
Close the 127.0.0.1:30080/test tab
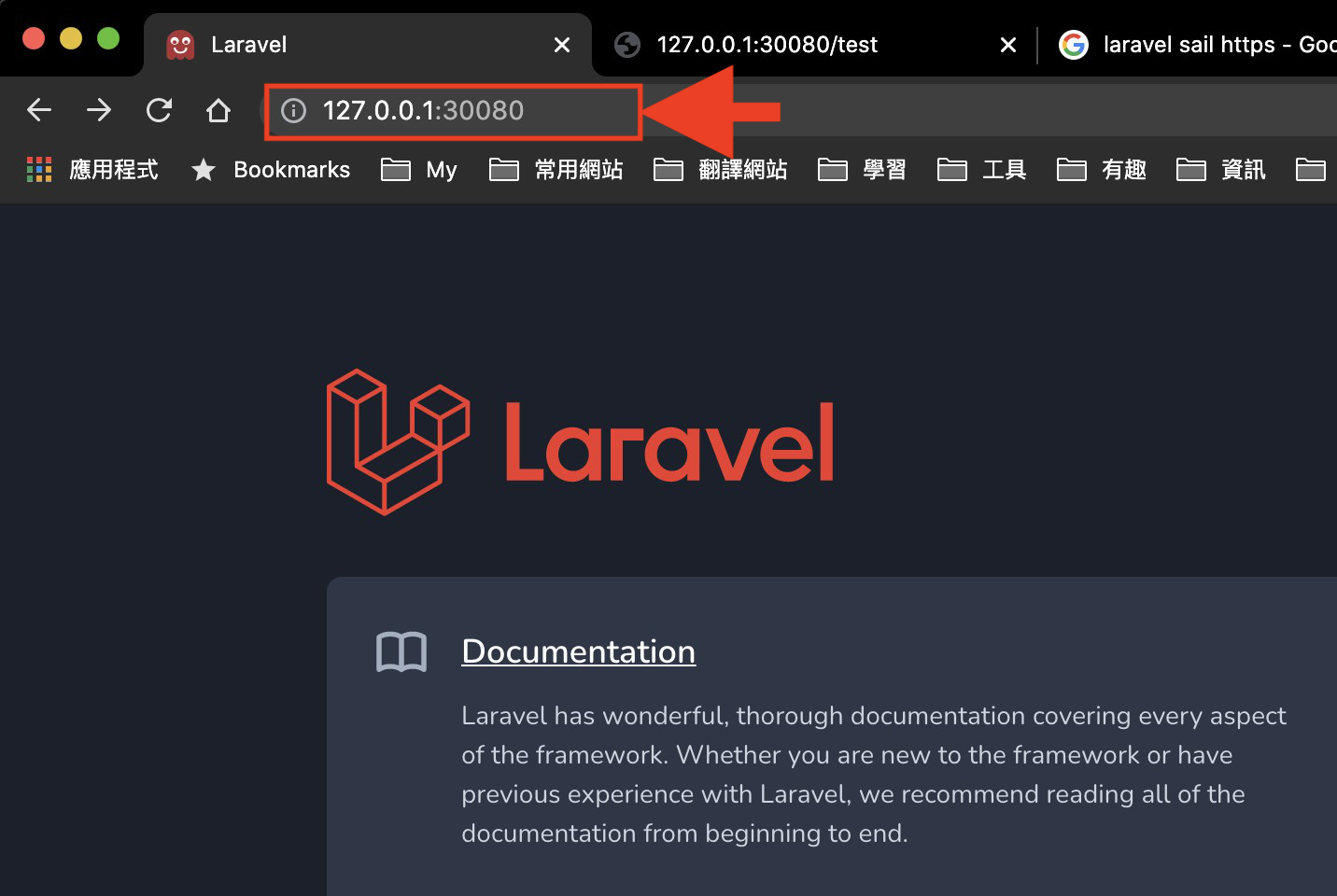click(1008, 45)
